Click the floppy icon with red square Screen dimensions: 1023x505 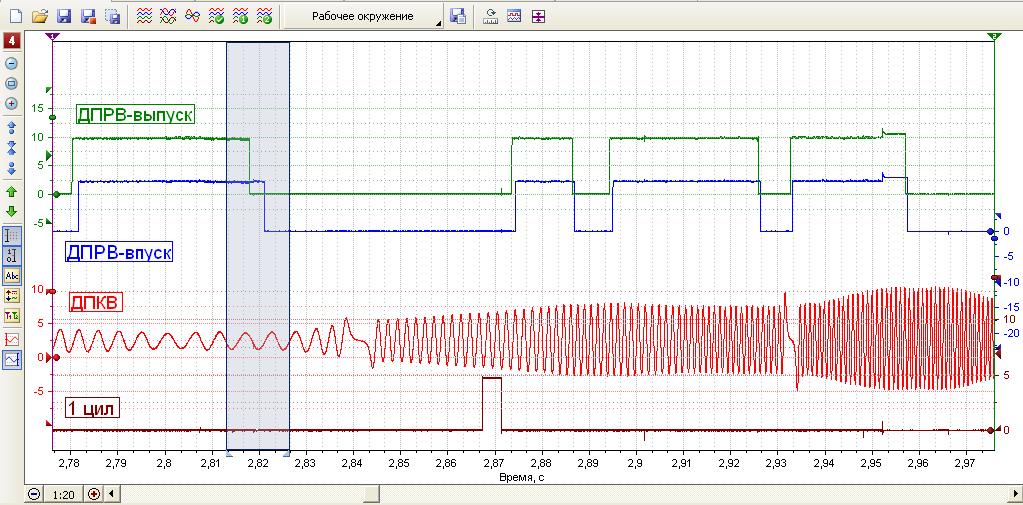(88, 16)
